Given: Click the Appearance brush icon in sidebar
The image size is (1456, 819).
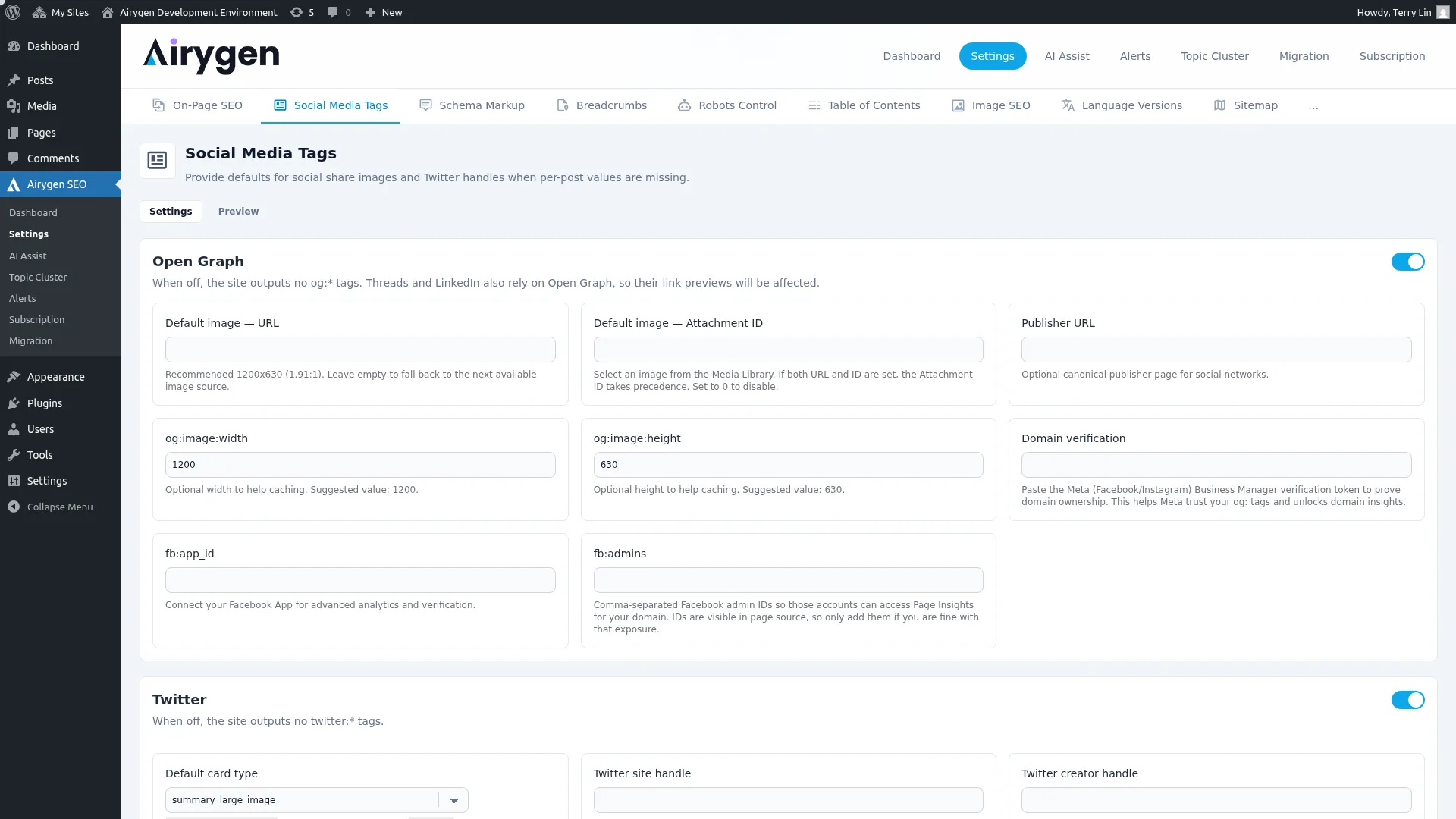Looking at the screenshot, I should point(14,377).
